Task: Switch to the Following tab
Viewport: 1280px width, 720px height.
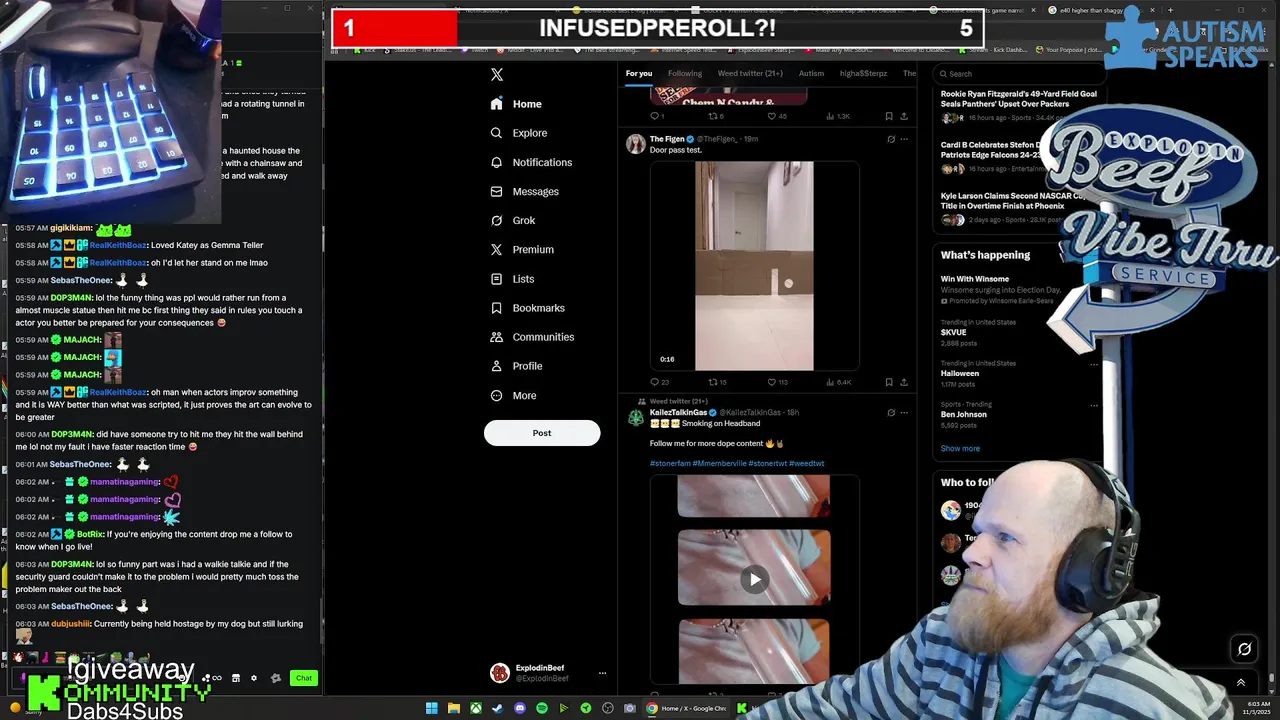Action: point(685,73)
